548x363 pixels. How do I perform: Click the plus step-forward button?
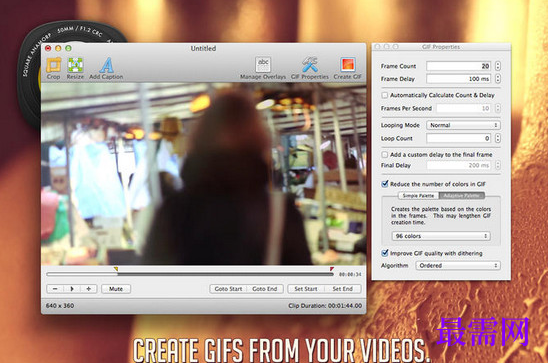pyautogui.click(x=88, y=289)
